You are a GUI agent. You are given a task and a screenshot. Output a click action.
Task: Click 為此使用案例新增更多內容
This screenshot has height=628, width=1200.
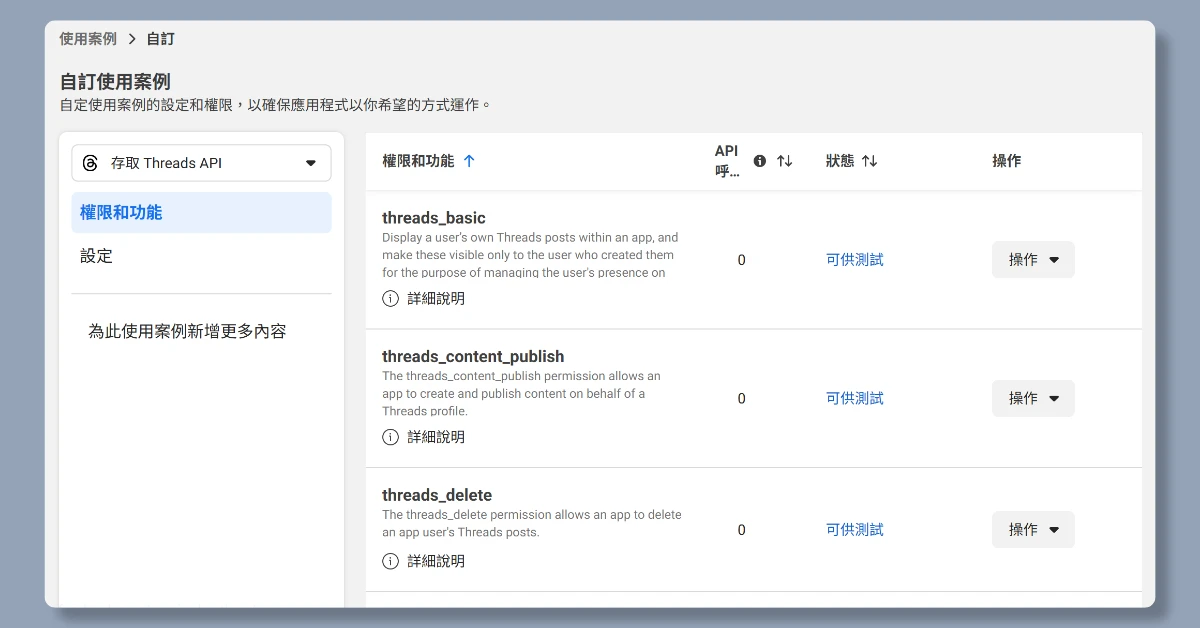[x=187, y=331]
